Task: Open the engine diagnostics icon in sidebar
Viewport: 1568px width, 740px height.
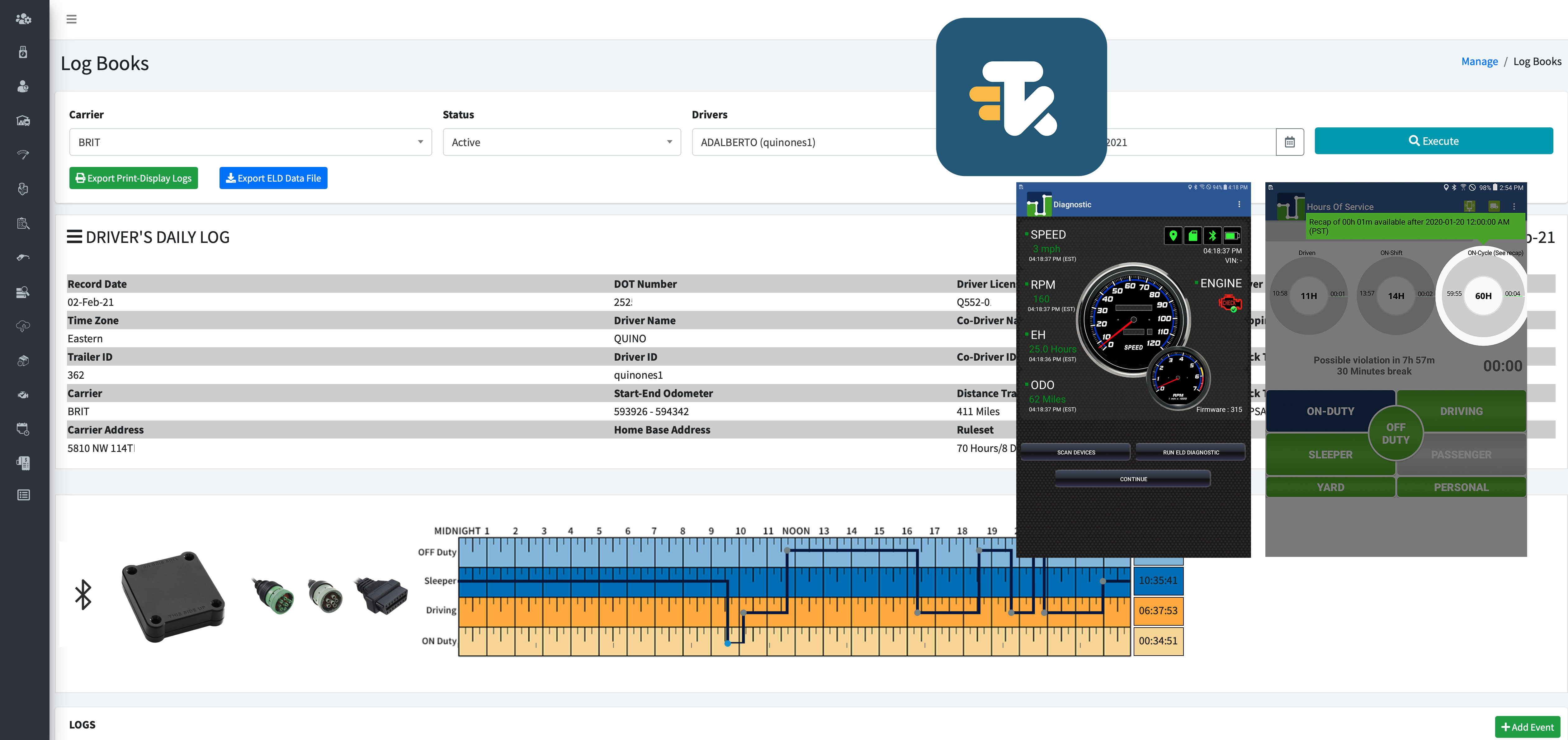Action: pos(23,395)
